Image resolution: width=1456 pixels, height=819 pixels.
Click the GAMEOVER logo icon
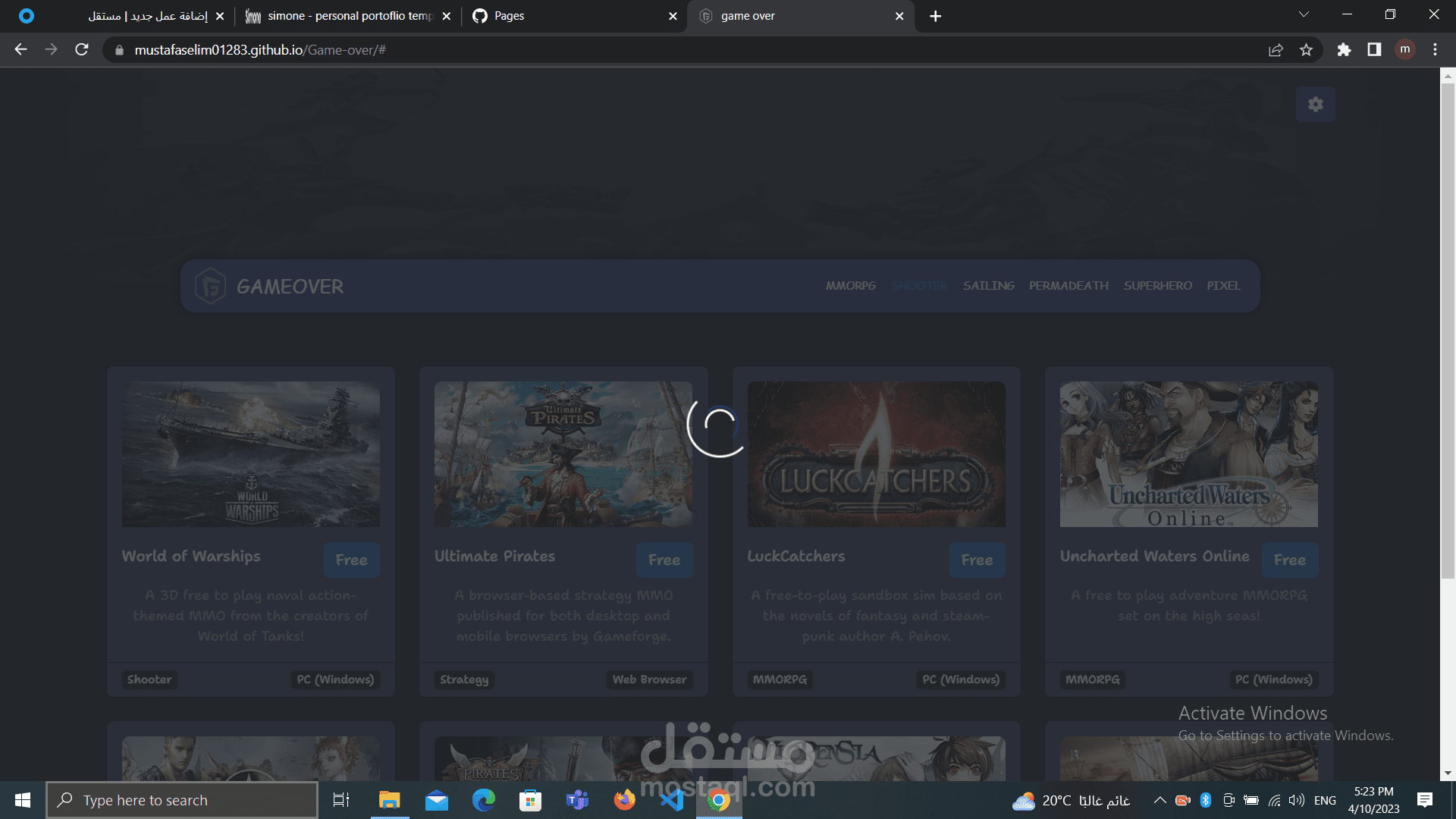(x=210, y=287)
